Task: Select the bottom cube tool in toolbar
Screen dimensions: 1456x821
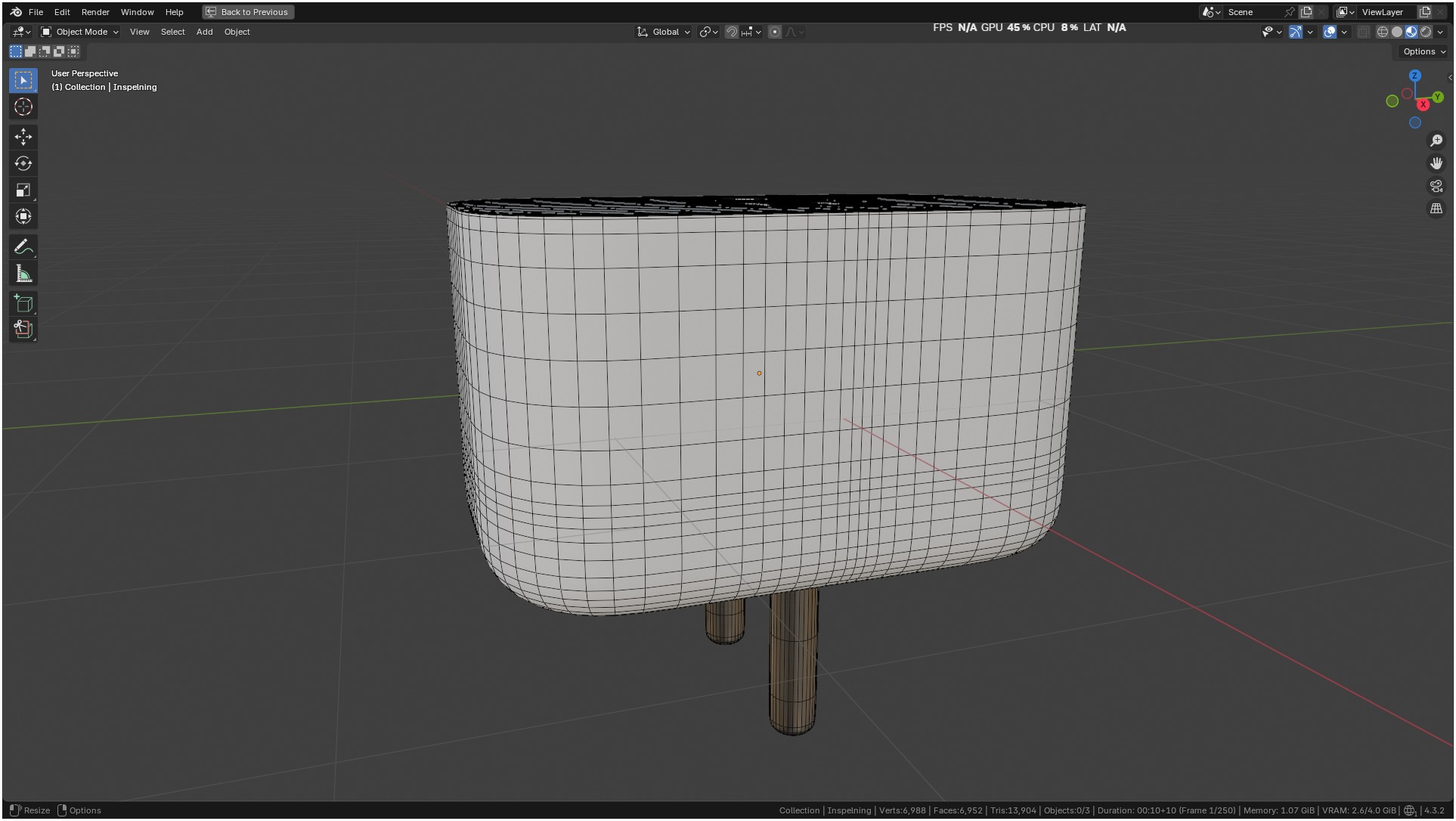Action: point(23,330)
